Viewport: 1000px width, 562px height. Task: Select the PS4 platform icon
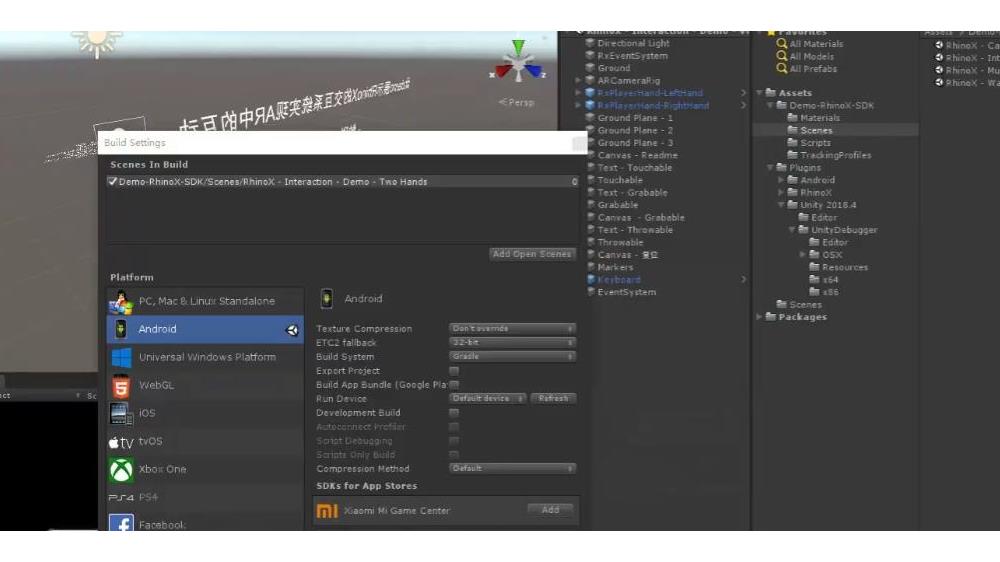pyautogui.click(x=121, y=498)
